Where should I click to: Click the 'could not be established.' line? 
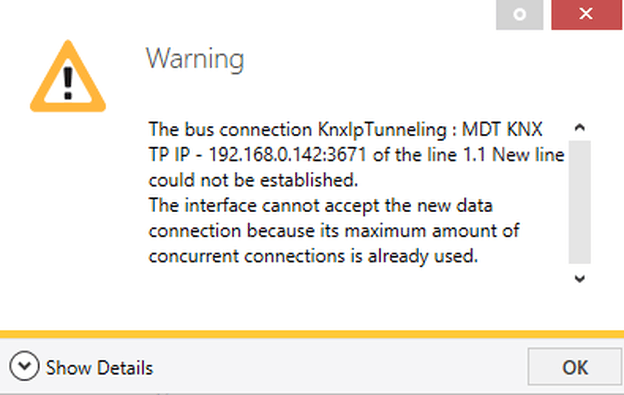point(254,180)
